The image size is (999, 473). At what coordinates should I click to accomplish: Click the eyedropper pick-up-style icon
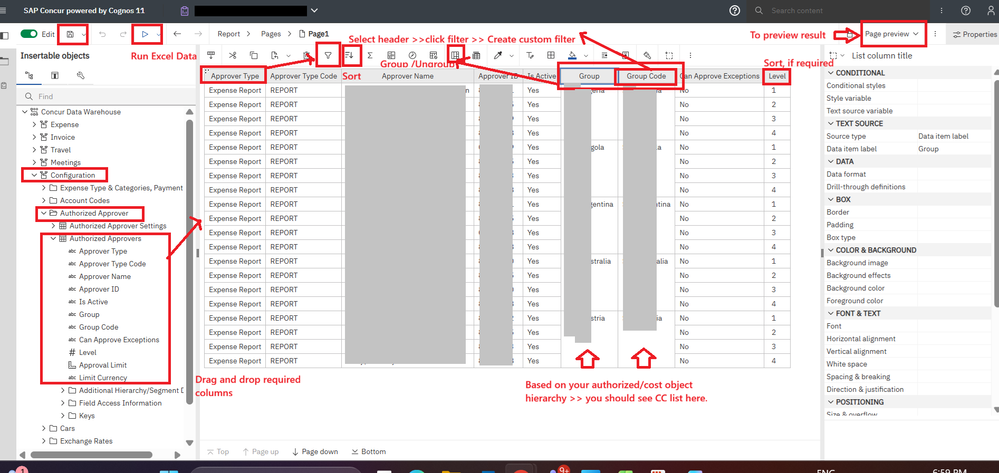point(498,55)
